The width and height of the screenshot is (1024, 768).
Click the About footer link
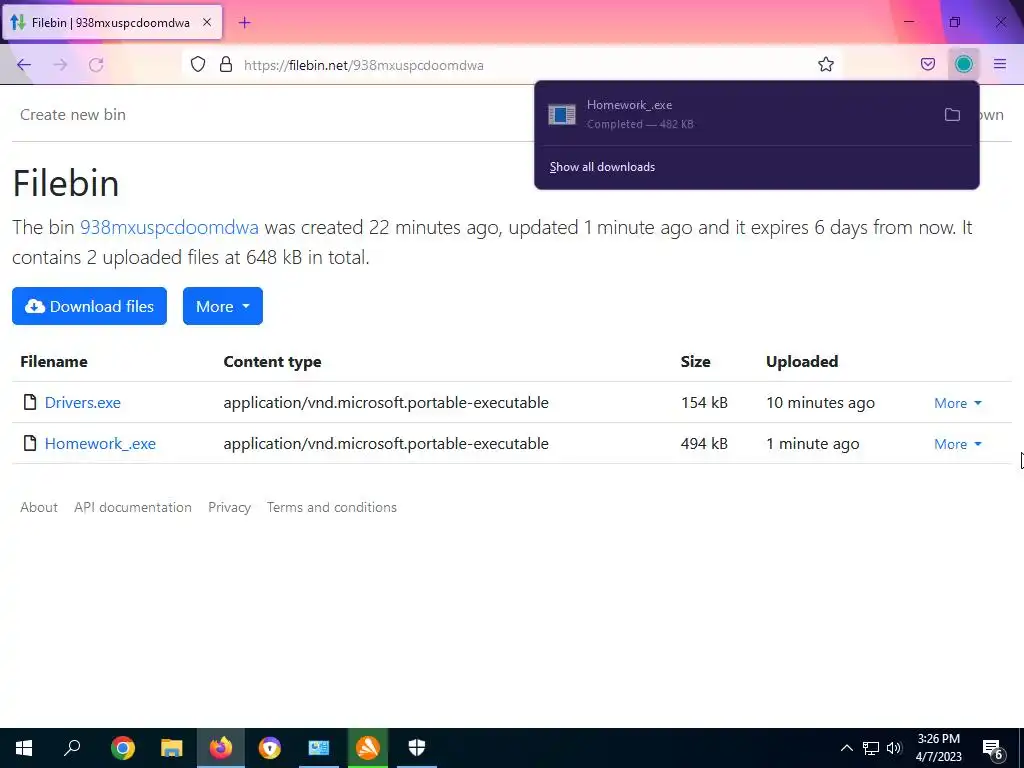(x=39, y=507)
